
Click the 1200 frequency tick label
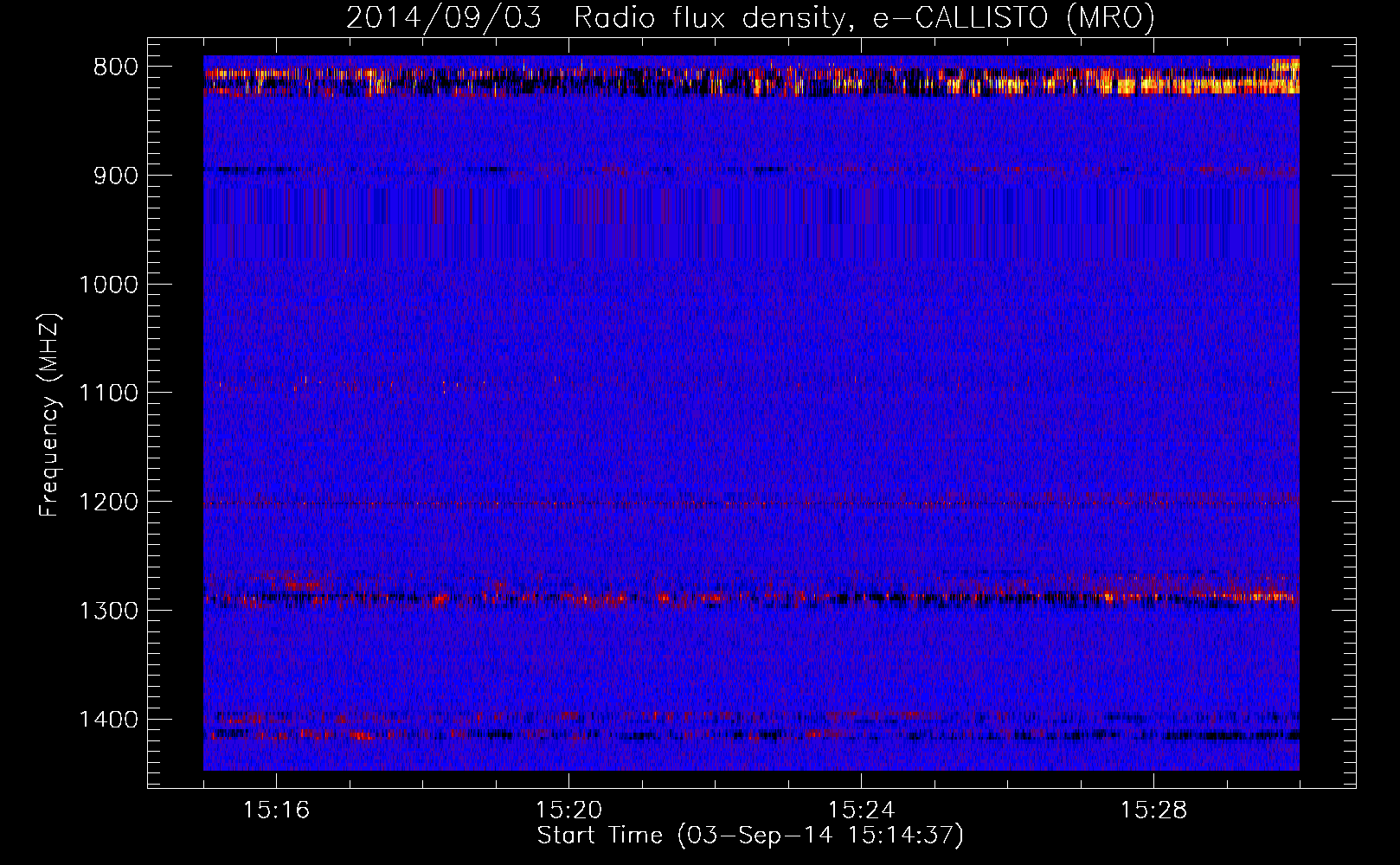pos(108,503)
